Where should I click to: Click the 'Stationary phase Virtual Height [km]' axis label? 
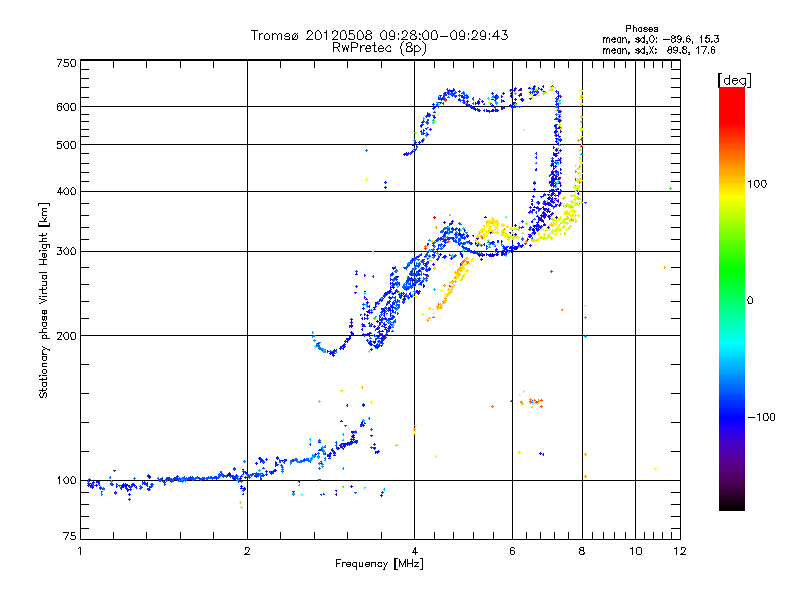point(43,301)
